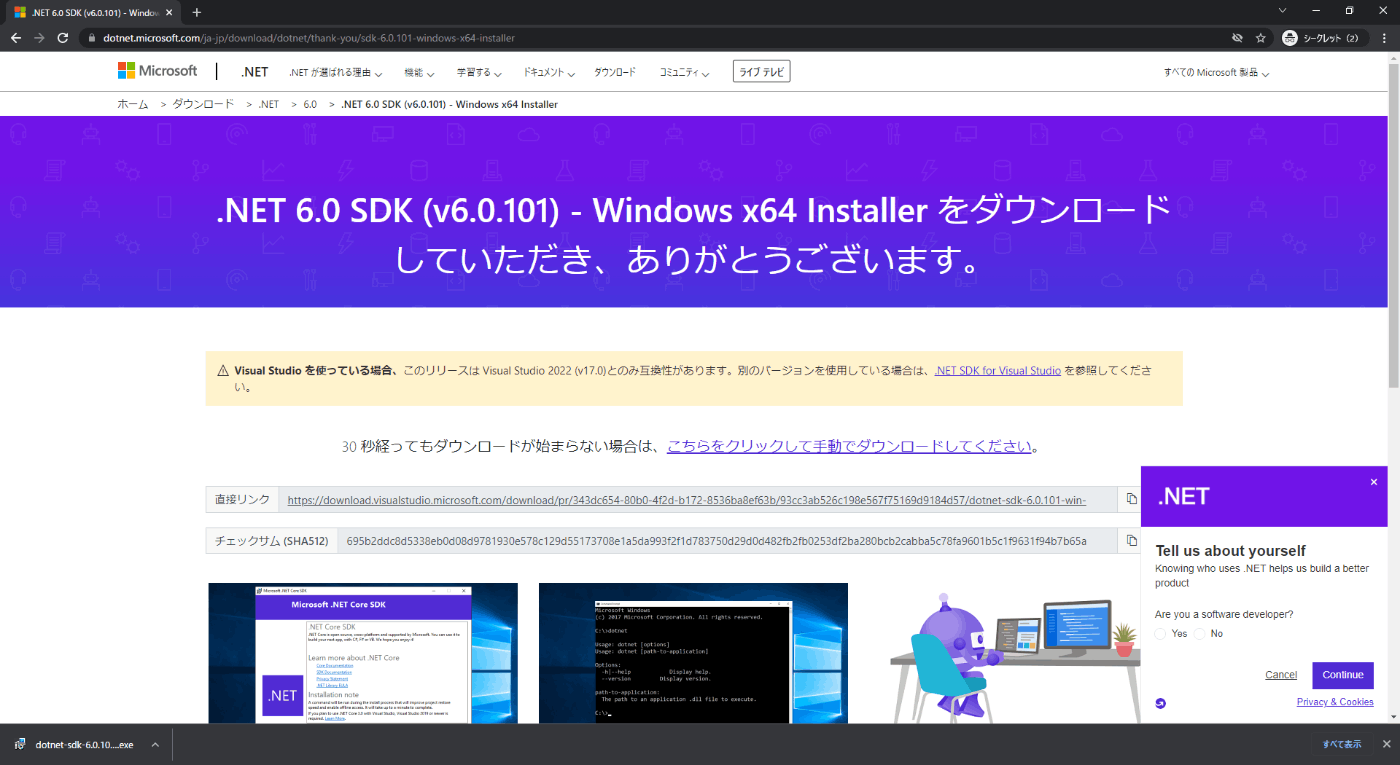Open the command prompt screenshot

pyautogui.click(x=693, y=653)
